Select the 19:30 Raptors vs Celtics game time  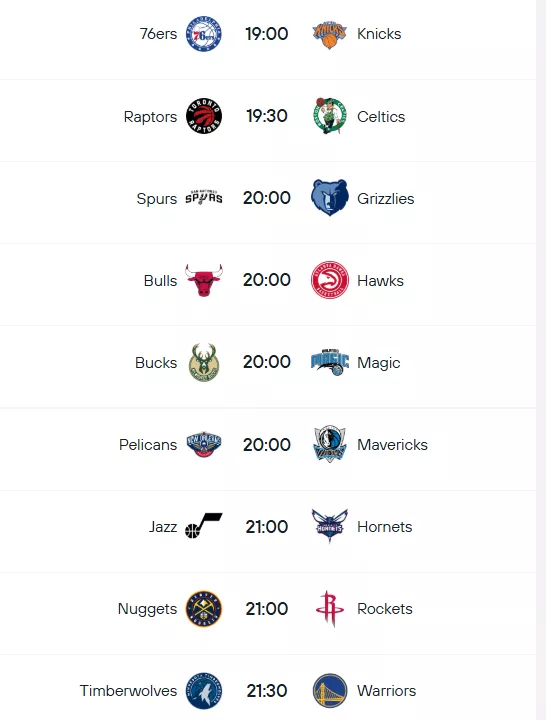267,116
